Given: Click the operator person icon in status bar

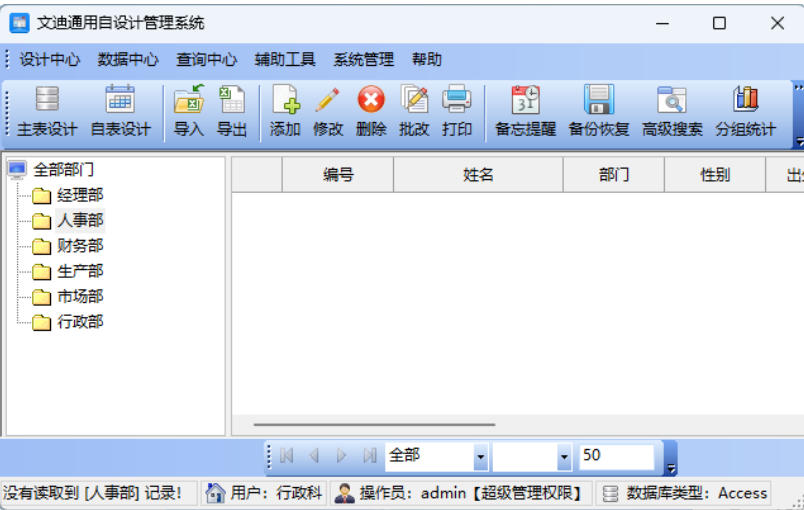Looking at the screenshot, I should pyautogui.click(x=345, y=493).
